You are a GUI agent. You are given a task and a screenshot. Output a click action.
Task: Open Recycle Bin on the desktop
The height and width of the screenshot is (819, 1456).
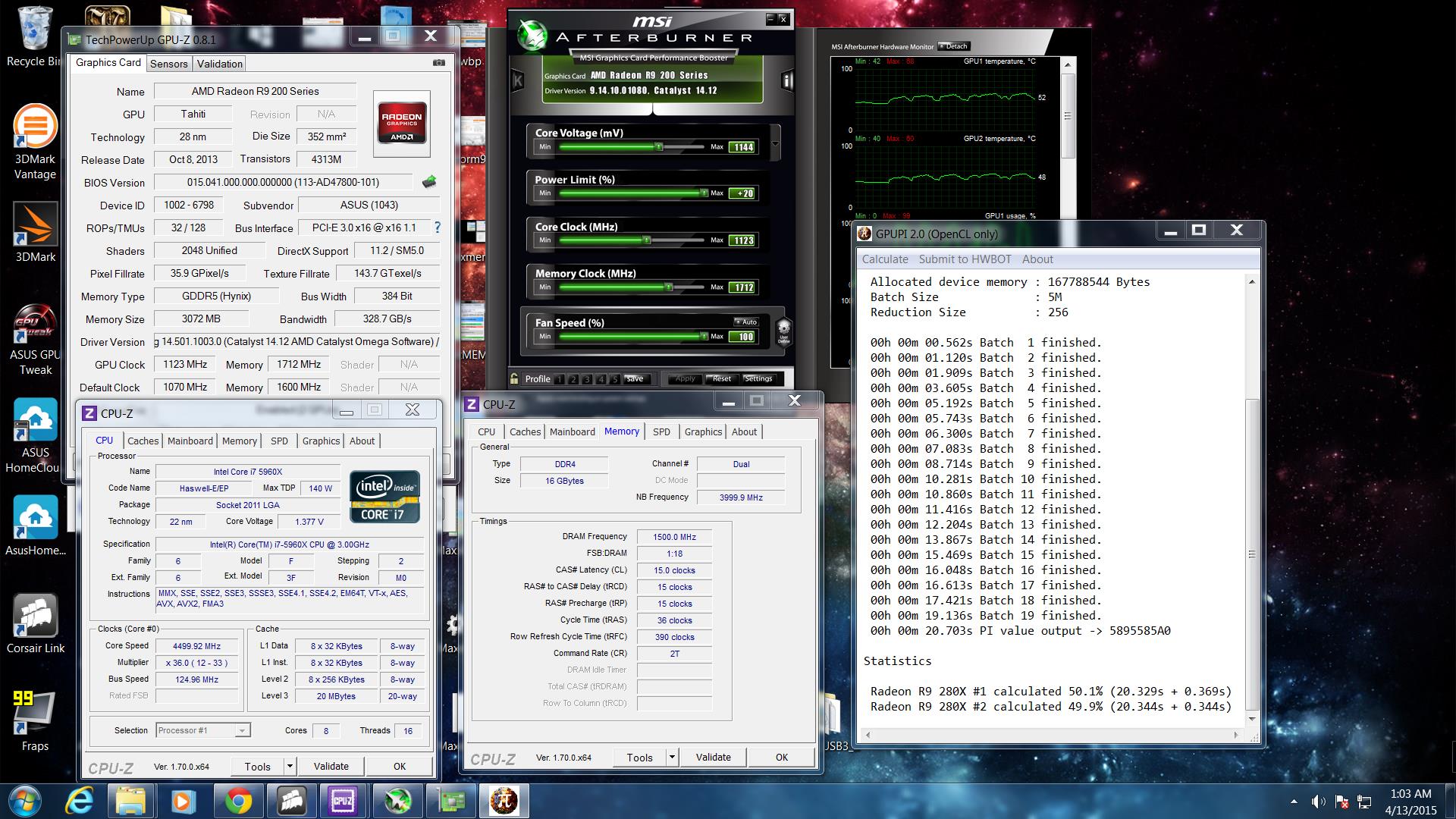(x=34, y=36)
